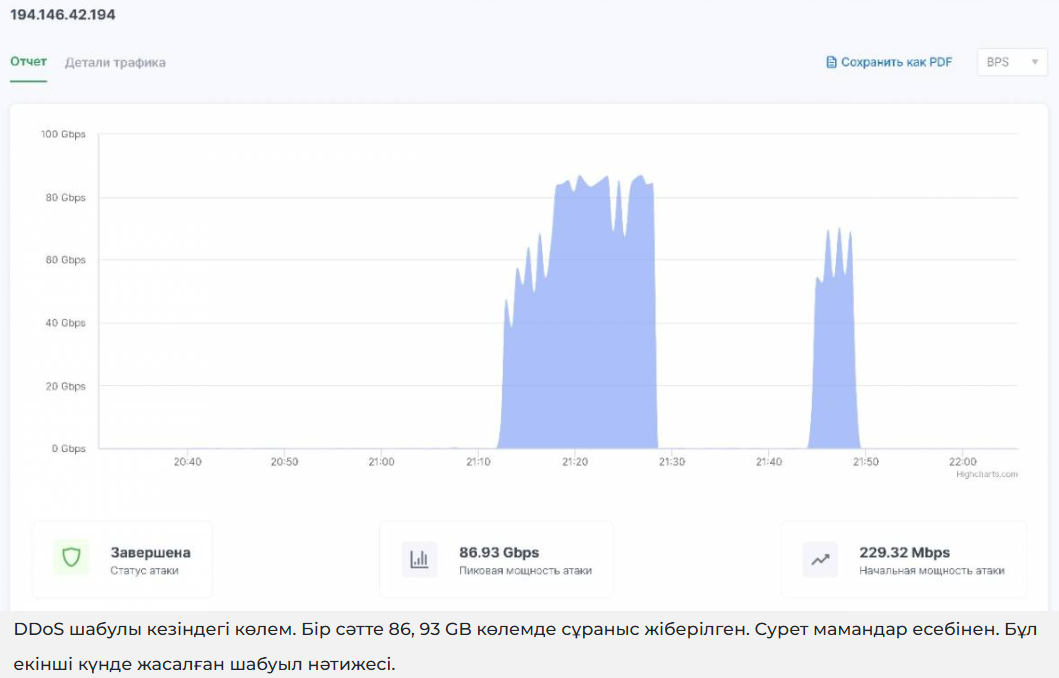Click the PDF document icon

[831, 62]
